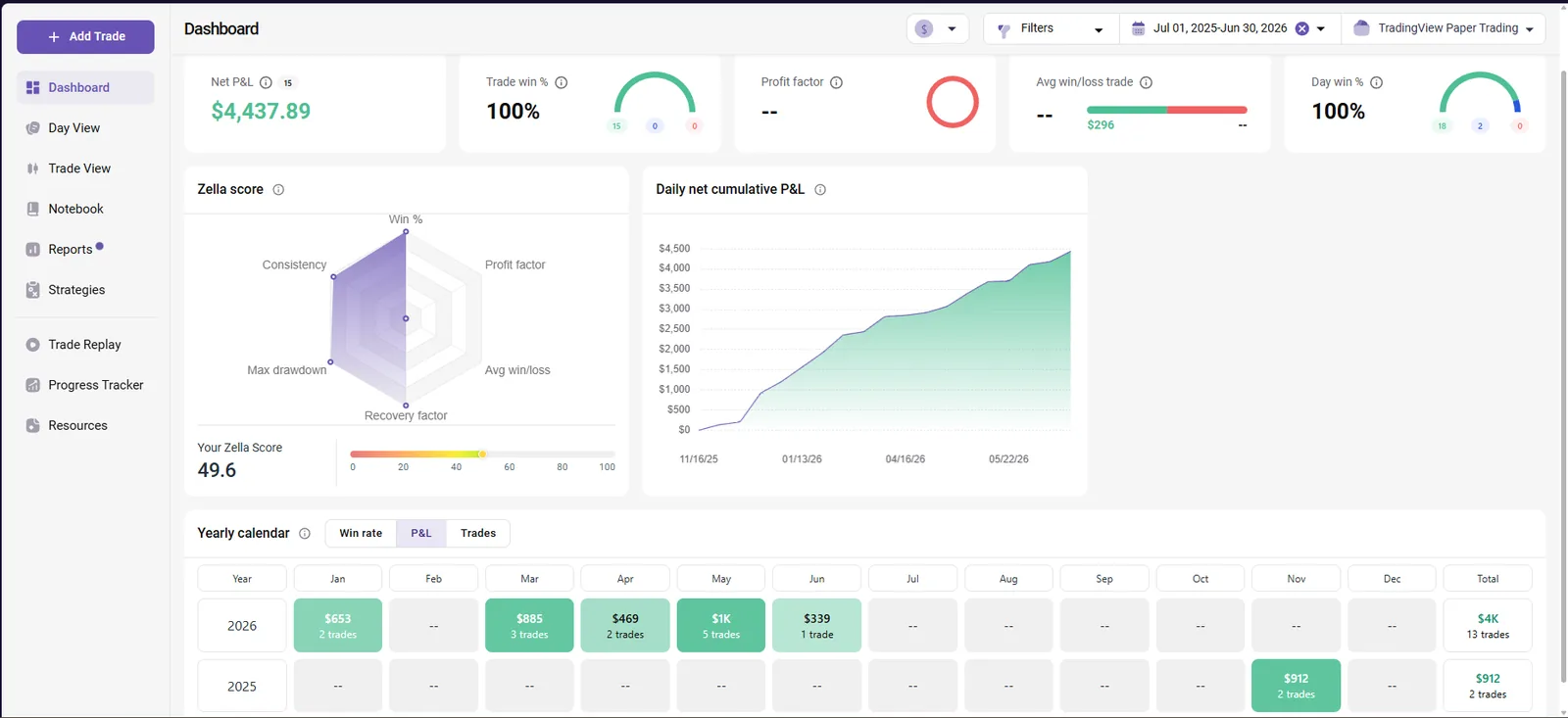Click the Dashboard grid icon
This screenshot has height=718, width=1568.
pos(32,87)
